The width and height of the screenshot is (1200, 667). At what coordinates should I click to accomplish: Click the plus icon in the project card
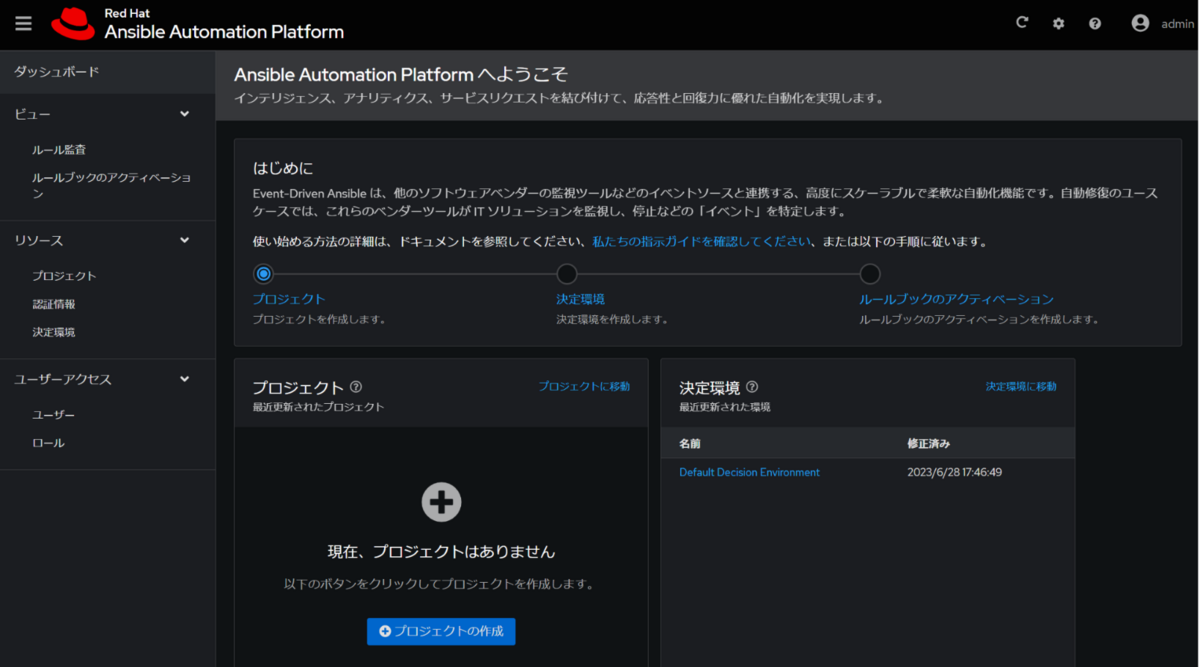tap(441, 502)
